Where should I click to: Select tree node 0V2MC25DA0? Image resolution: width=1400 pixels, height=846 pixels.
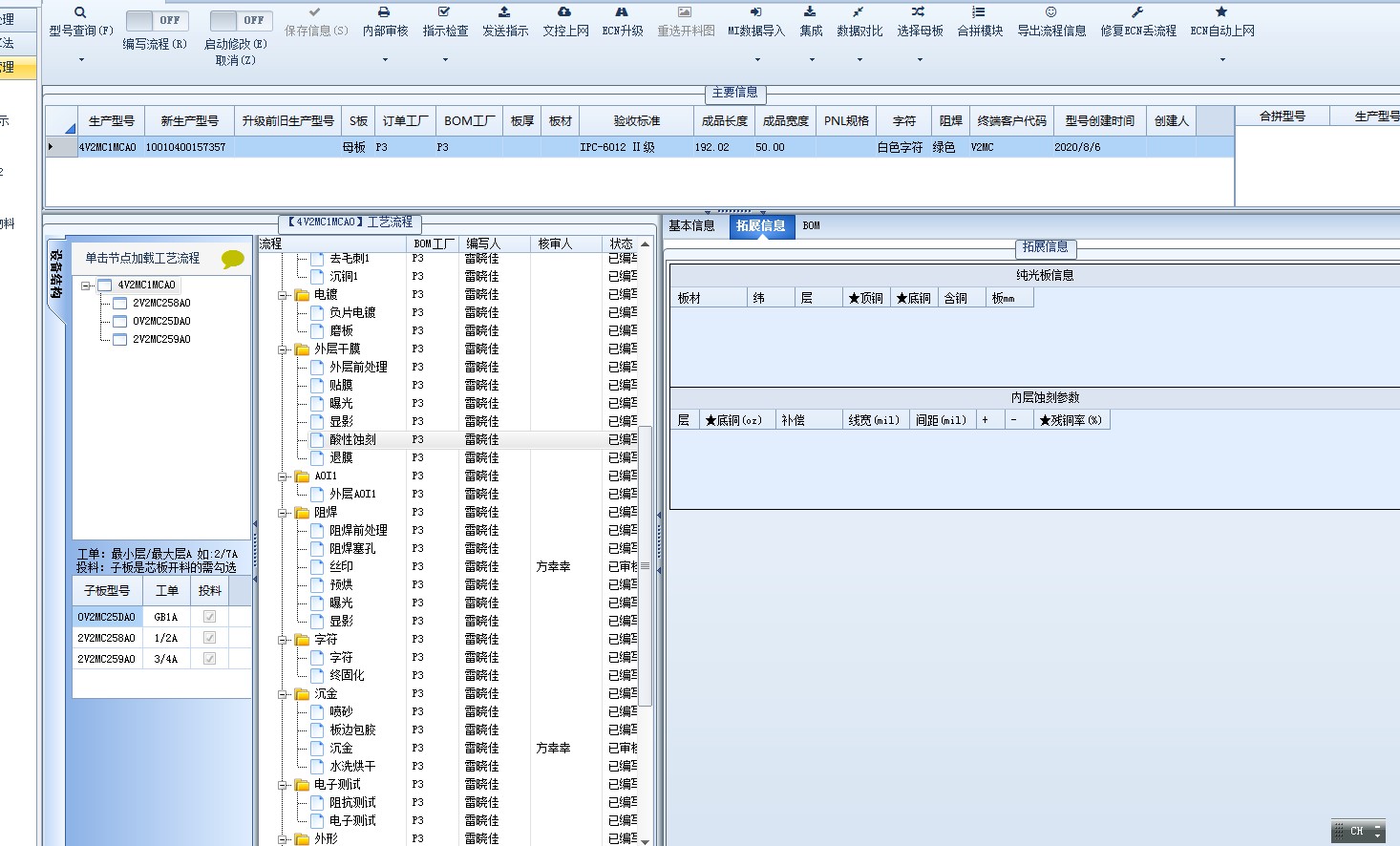(161, 322)
